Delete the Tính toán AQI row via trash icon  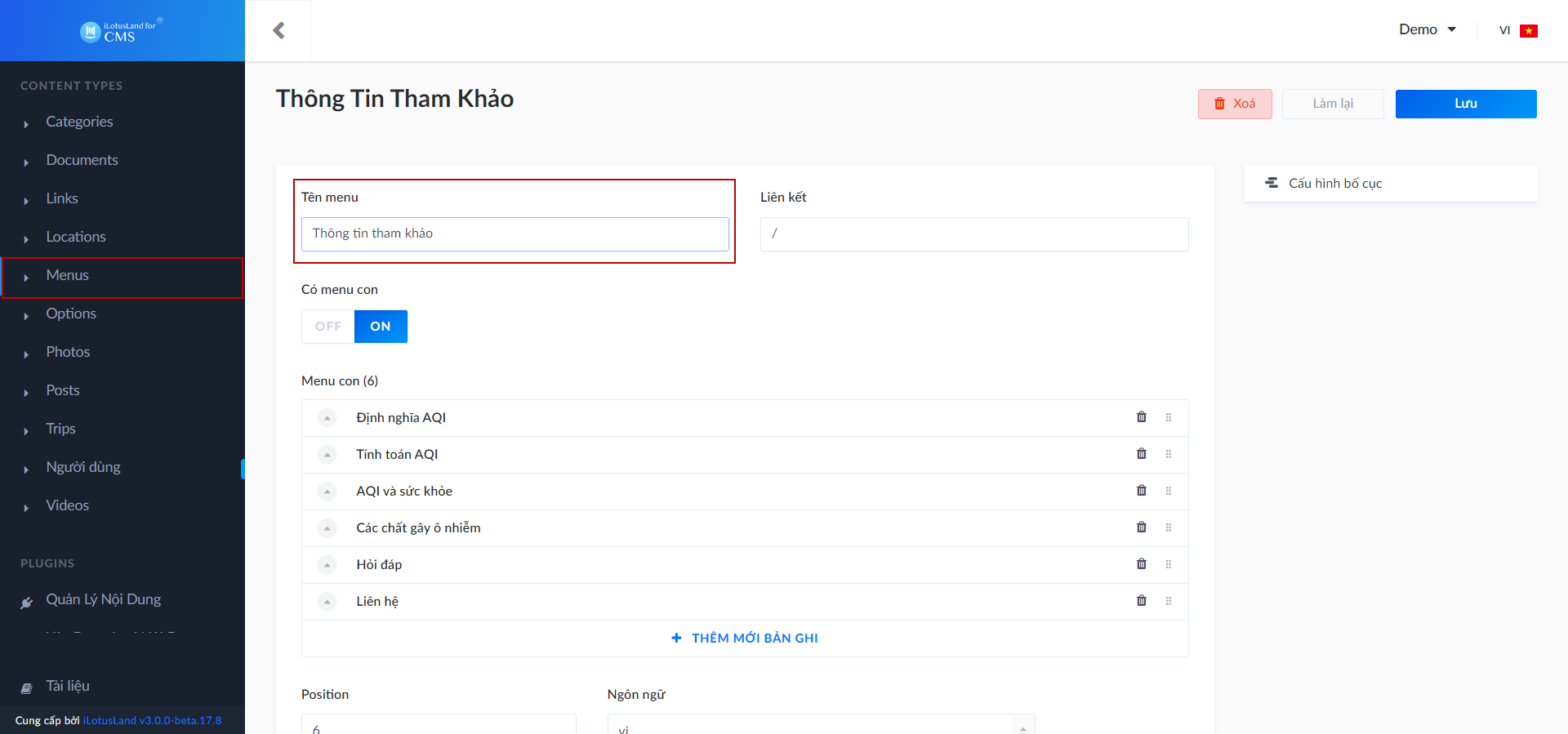(1142, 454)
